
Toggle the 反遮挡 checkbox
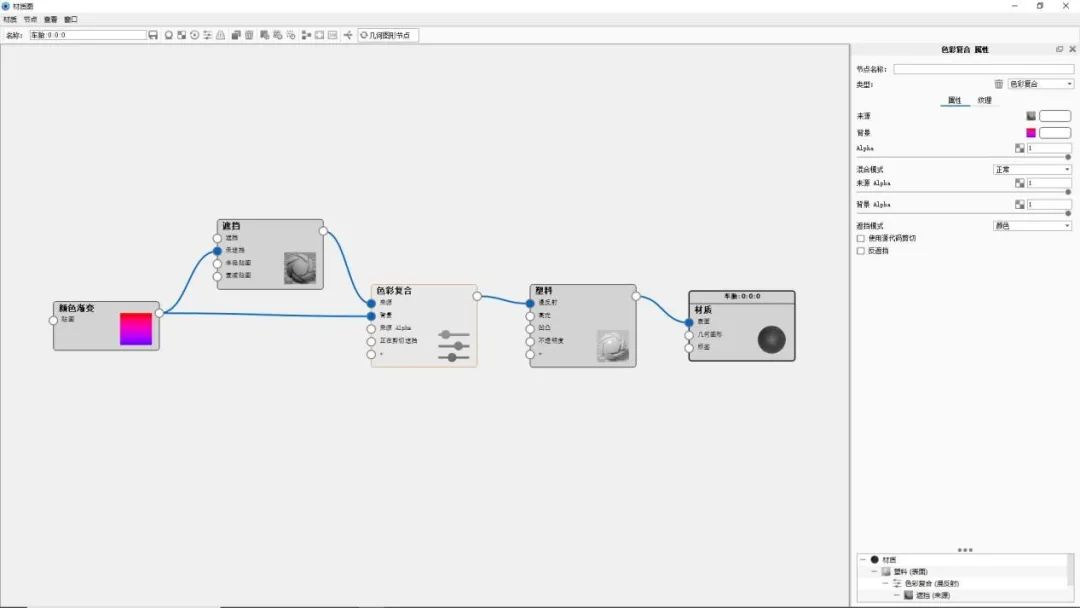pyautogui.click(x=861, y=250)
